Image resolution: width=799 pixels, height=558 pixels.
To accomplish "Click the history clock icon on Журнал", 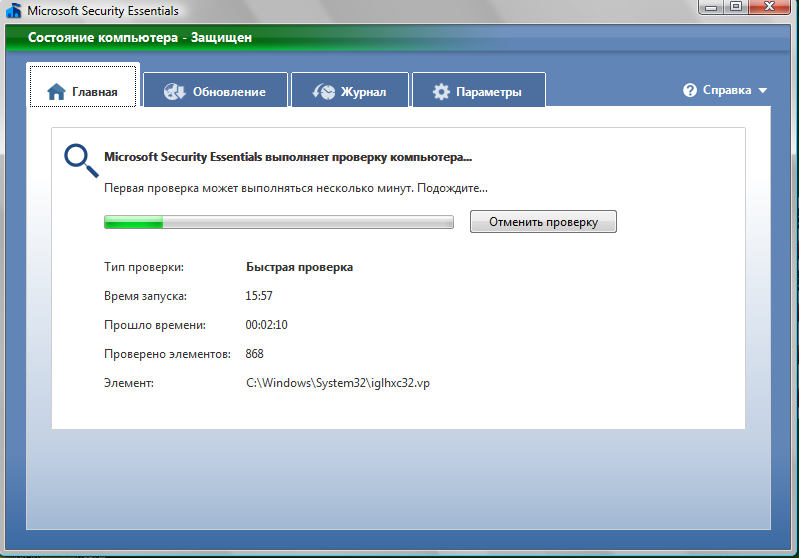I will (x=324, y=92).
